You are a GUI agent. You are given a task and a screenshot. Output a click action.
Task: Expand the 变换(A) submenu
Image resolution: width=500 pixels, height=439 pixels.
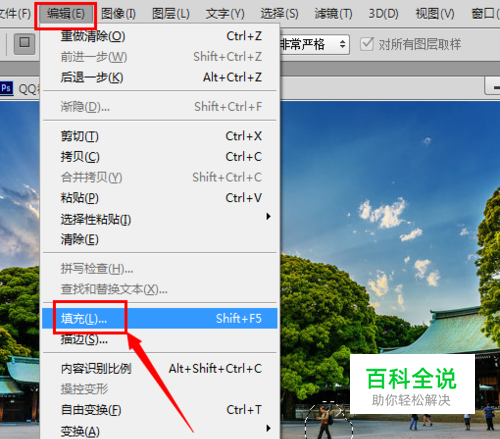160,431
